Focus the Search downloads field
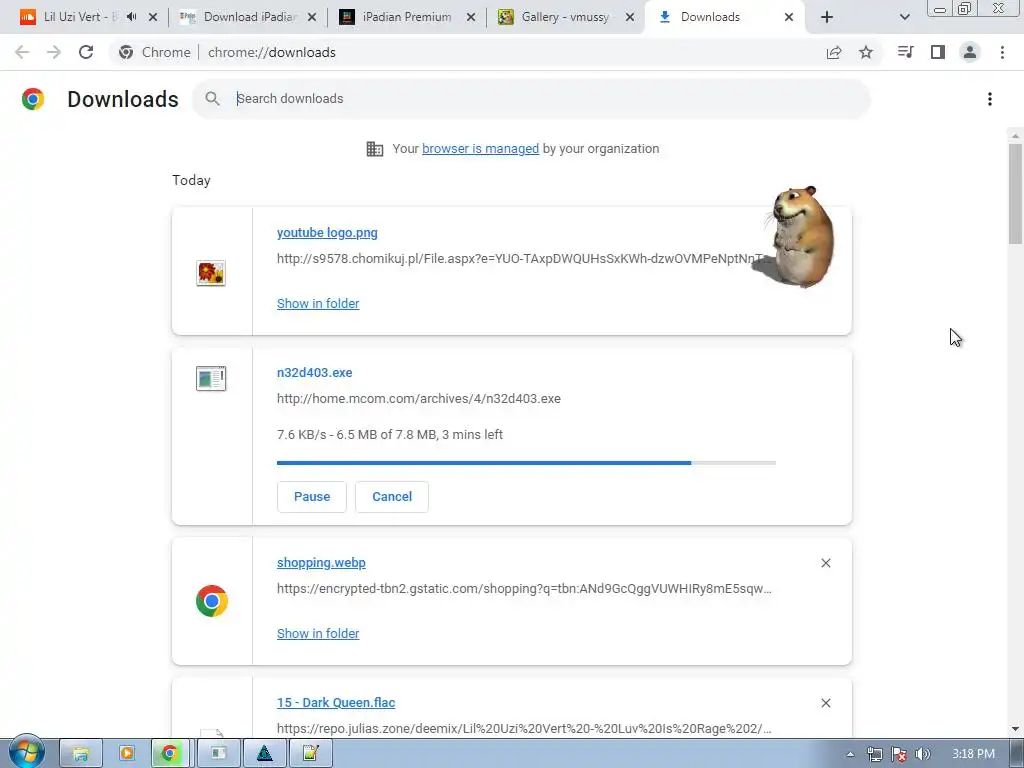This screenshot has width=1024, height=768. [x=531, y=99]
